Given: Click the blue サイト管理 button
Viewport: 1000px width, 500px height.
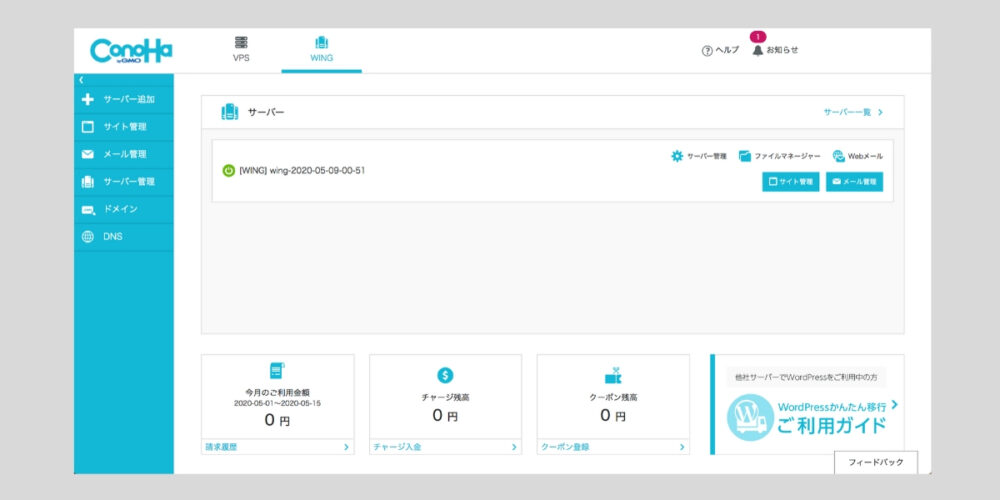Looking at the screenshot, I should tap(791, 182).
